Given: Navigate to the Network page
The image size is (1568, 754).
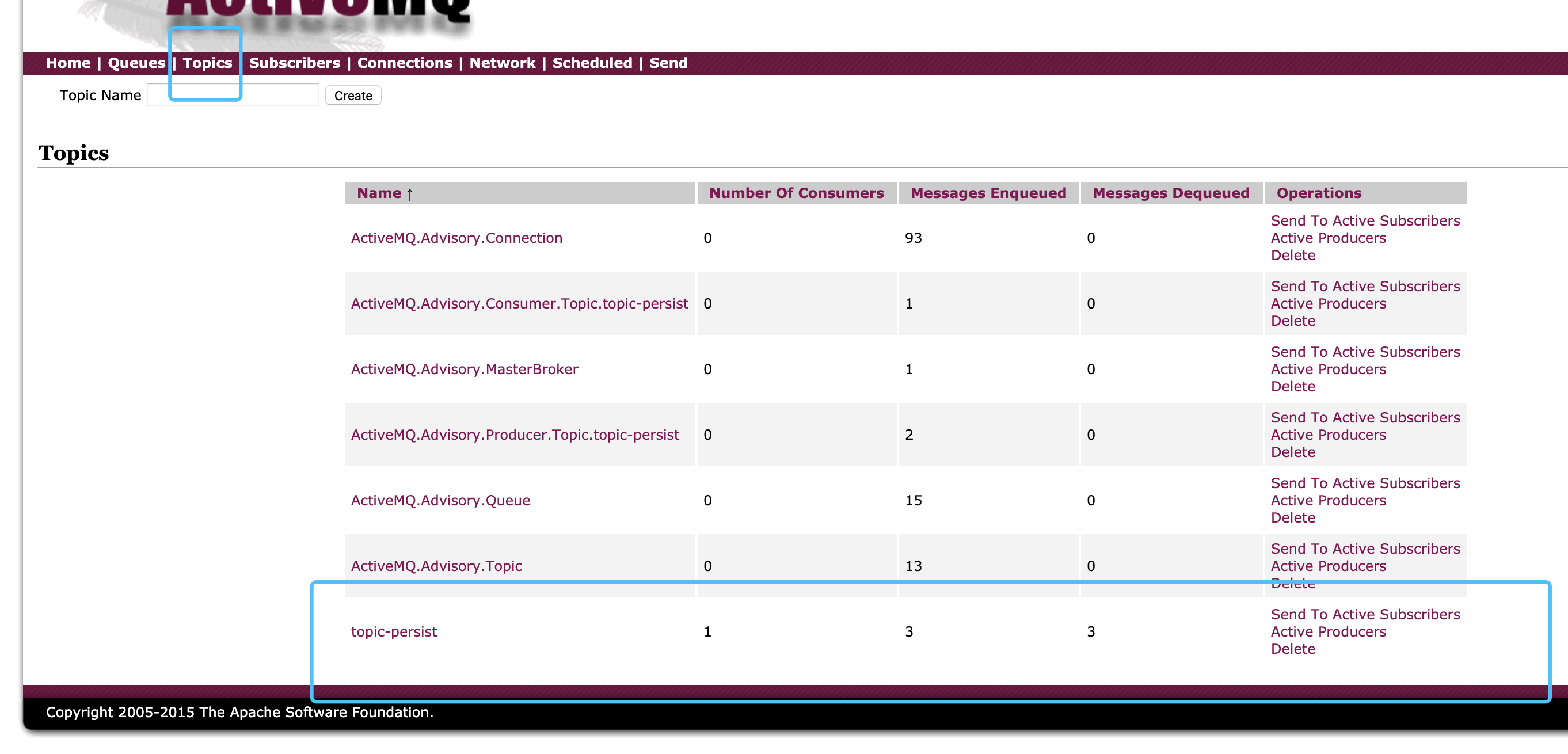Looking at the screenshot, I should click(502, 63).
